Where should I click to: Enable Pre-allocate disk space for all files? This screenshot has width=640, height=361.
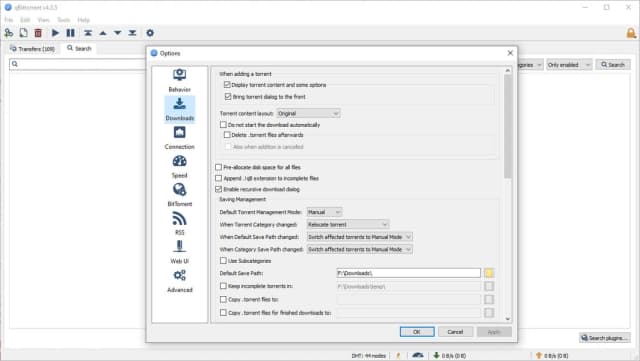(219, 167)
